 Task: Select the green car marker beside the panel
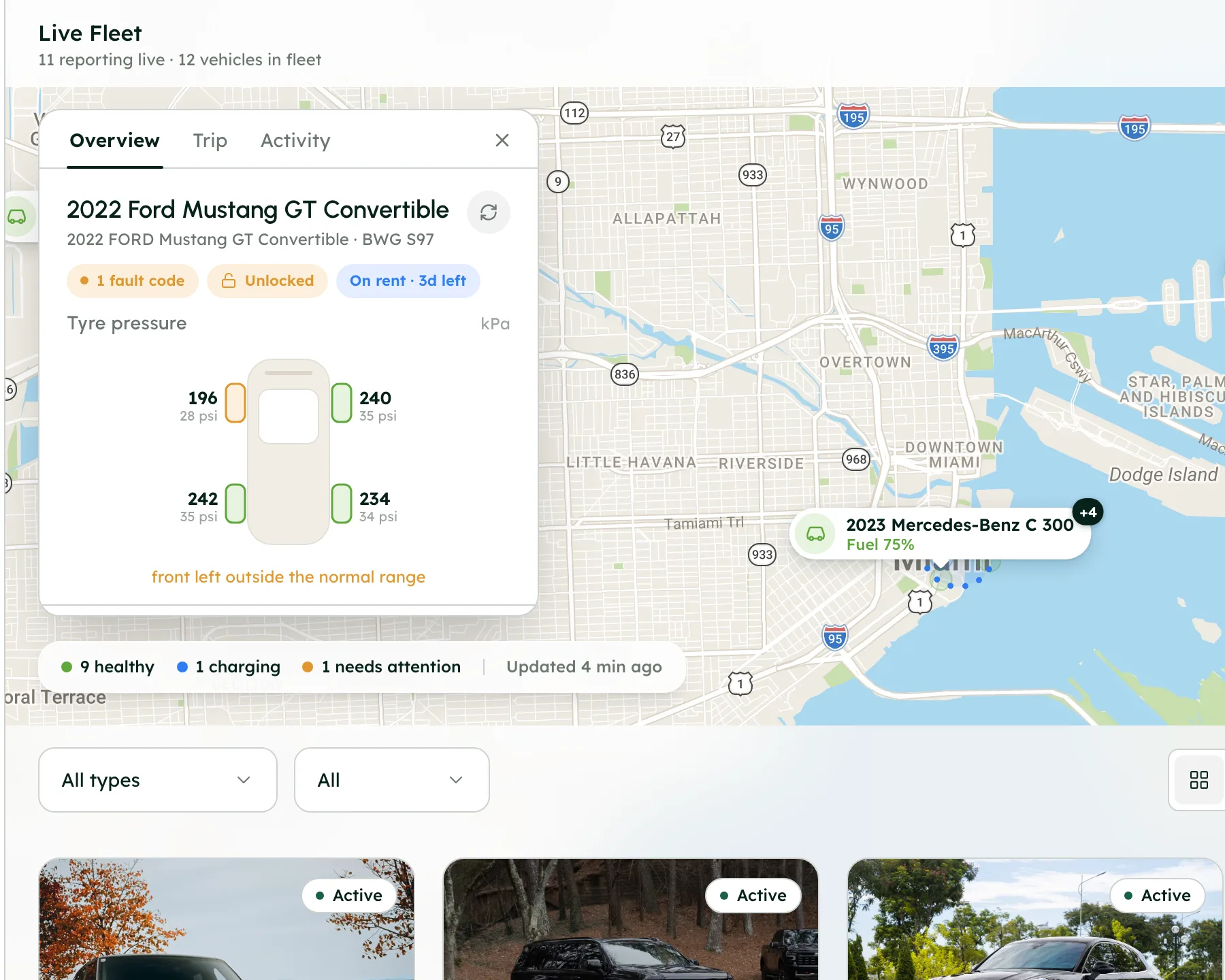(17, 217)
